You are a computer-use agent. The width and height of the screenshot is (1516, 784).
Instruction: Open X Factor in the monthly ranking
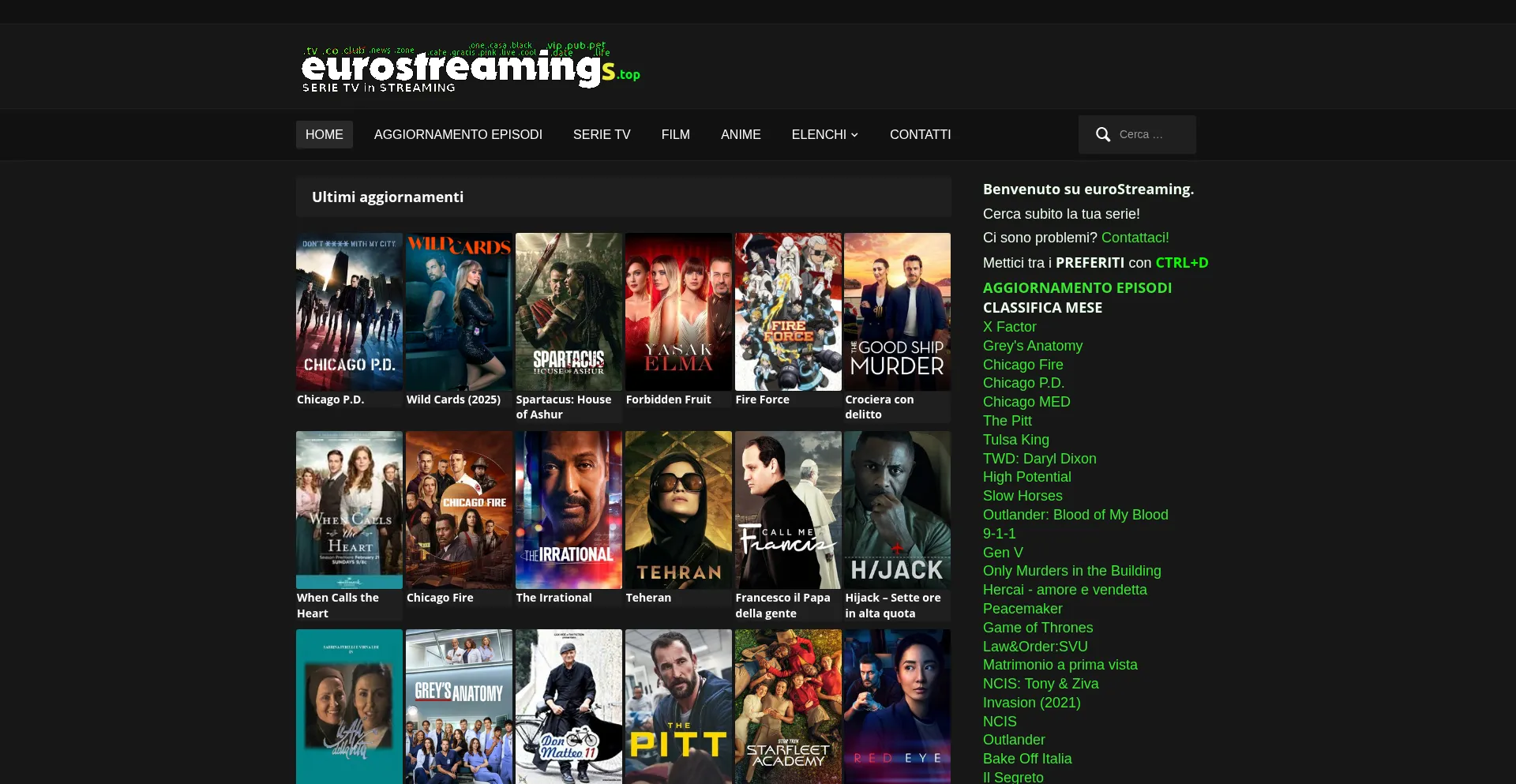[x=1010, y=327]
